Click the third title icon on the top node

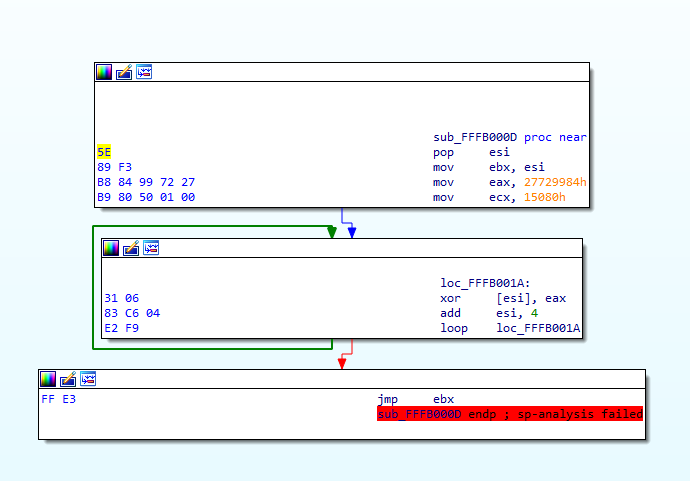[144, 72]
